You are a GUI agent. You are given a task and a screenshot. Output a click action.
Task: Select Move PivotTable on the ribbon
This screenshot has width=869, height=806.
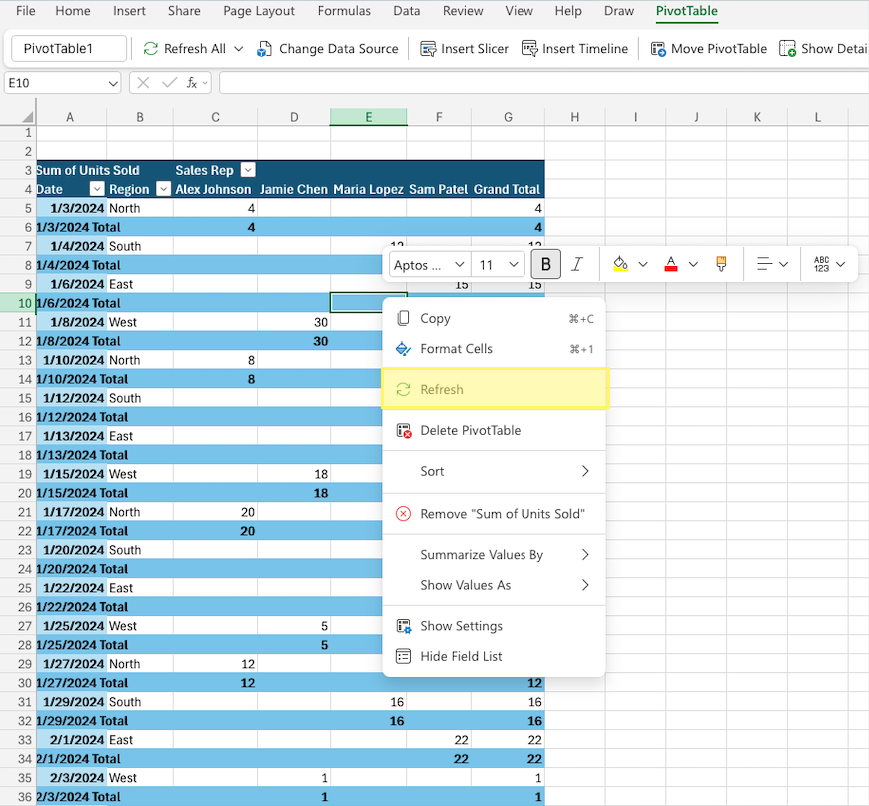click(x=708, y=48)
